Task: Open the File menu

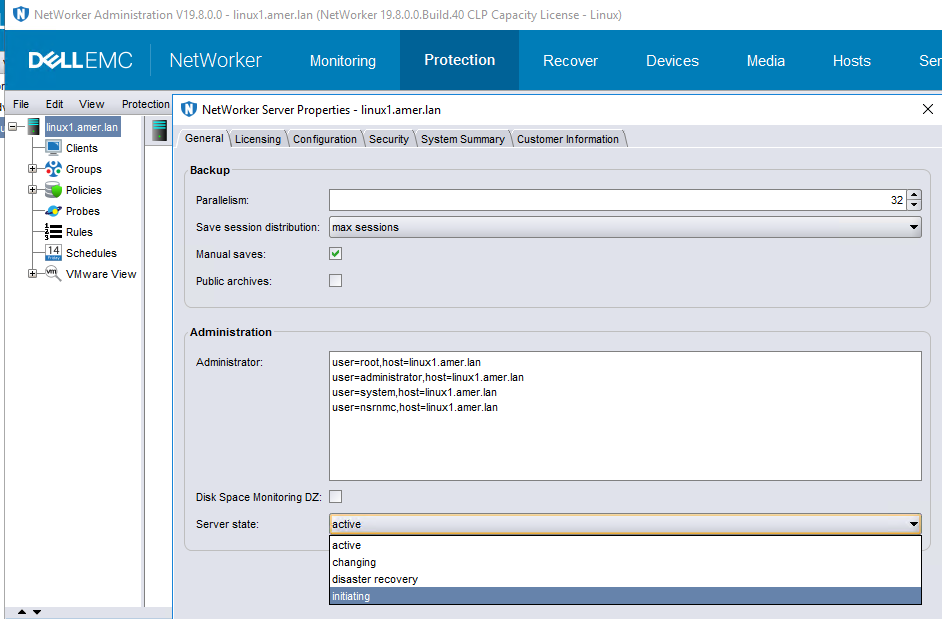Action: (20, 103)
